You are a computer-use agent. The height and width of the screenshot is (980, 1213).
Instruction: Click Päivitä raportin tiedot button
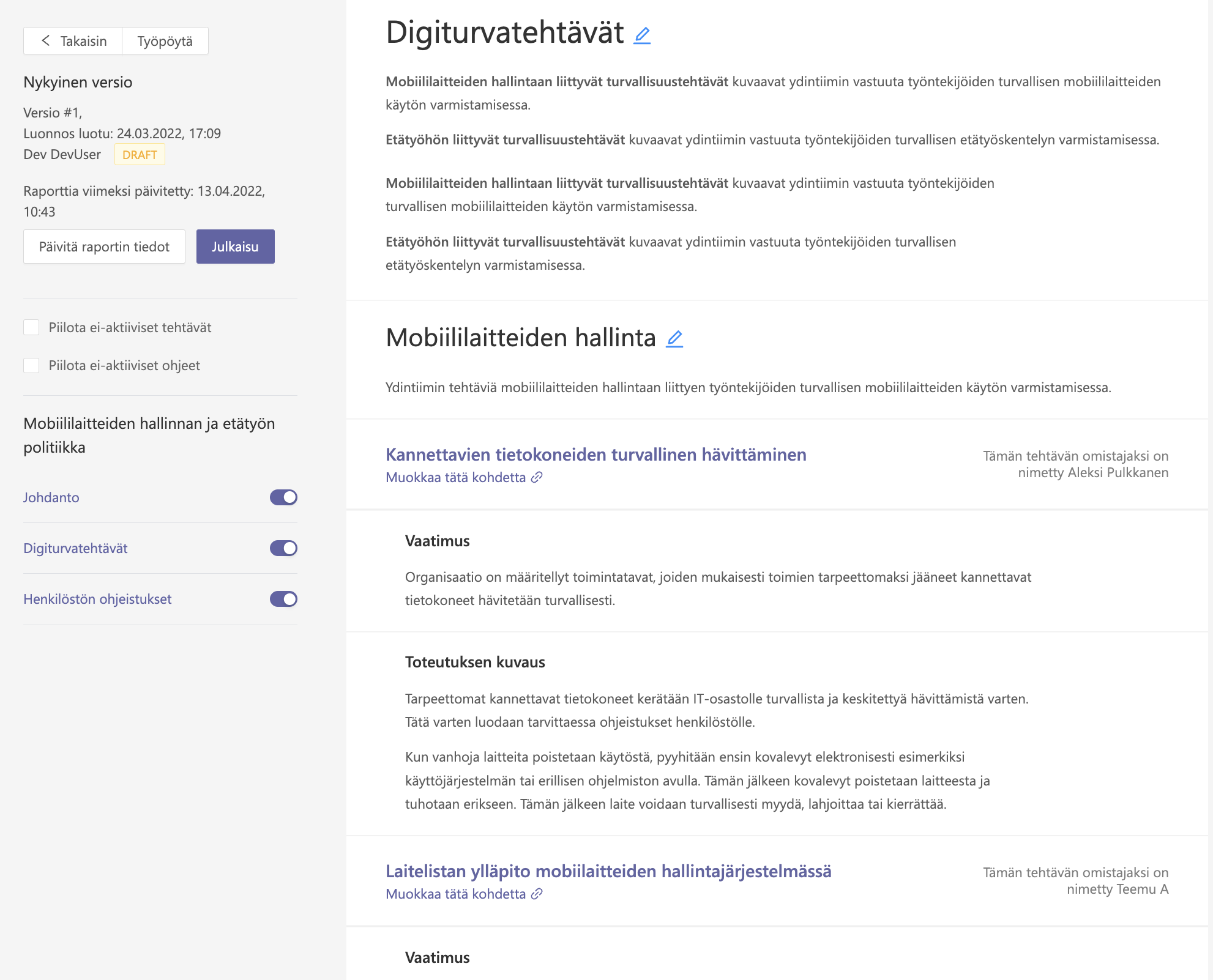click(104, 247)
